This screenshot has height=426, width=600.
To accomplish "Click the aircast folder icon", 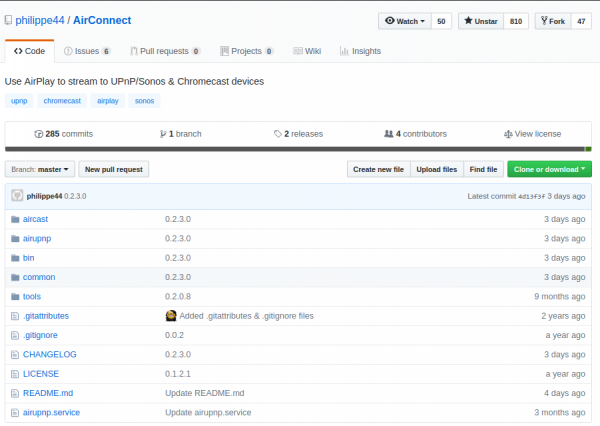I will [15, 219].
